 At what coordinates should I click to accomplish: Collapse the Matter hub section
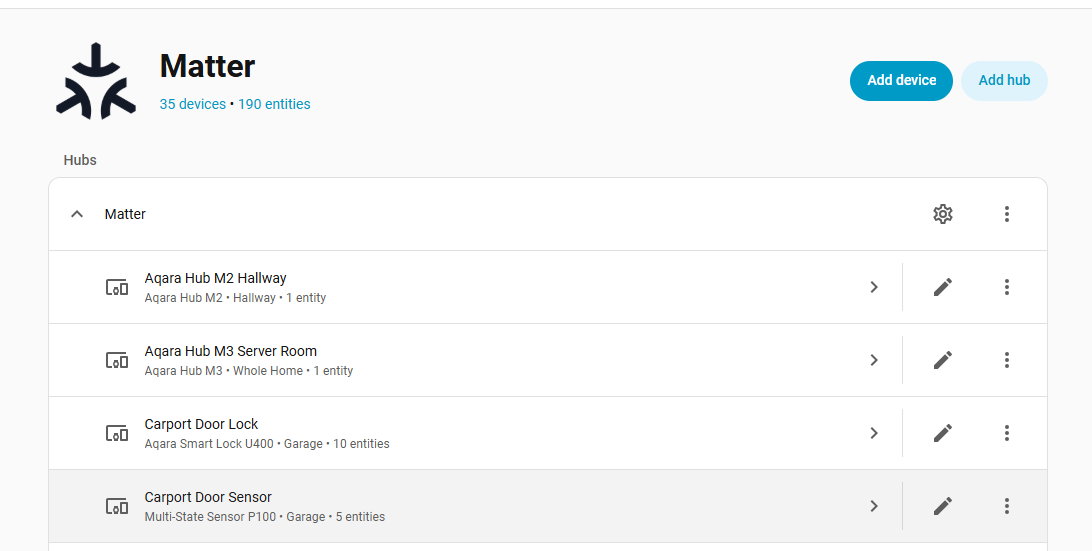[77, 214]
